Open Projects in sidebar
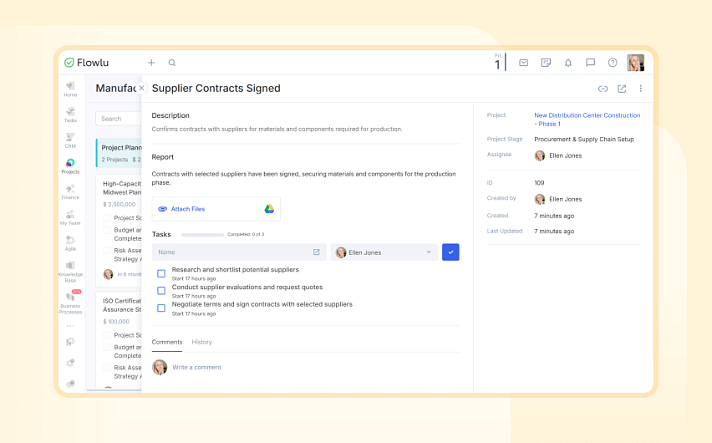This screenshot has height=443, width=712. point(70,167)
